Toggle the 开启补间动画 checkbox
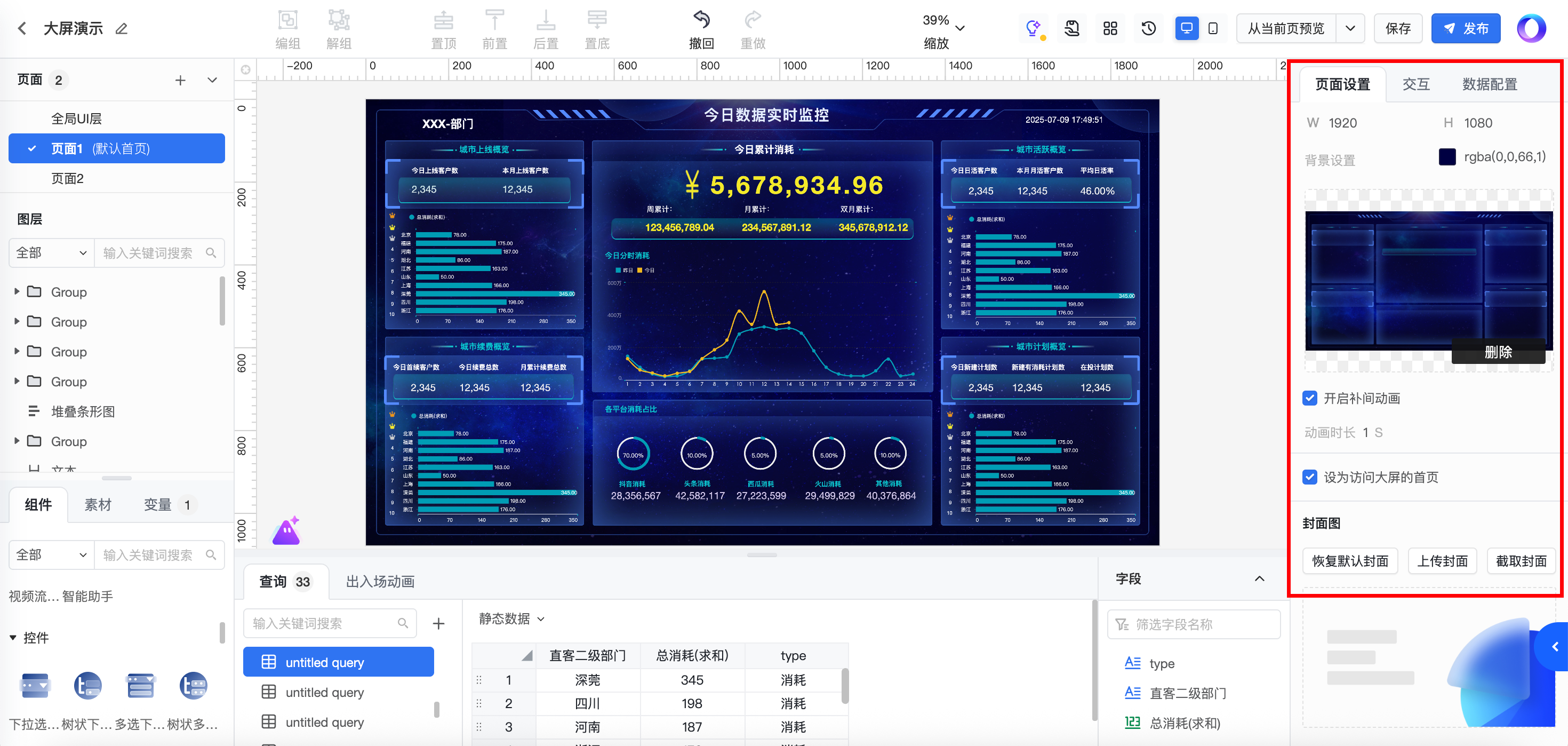Image resolution: width=1568 pixels, height=746 pixels. (x=1310, y=398)
